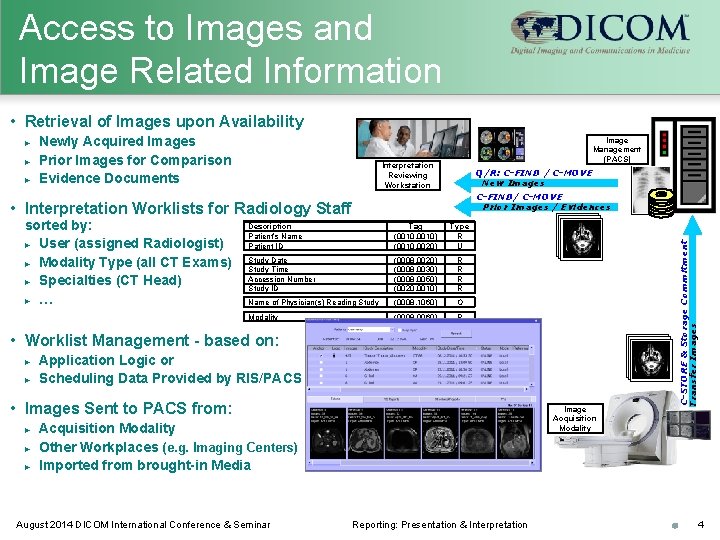The height and width of the screenshot is (540, 720).
Task: Click Scheduling Data Provided by RIS/PACS
Action: 170,378
